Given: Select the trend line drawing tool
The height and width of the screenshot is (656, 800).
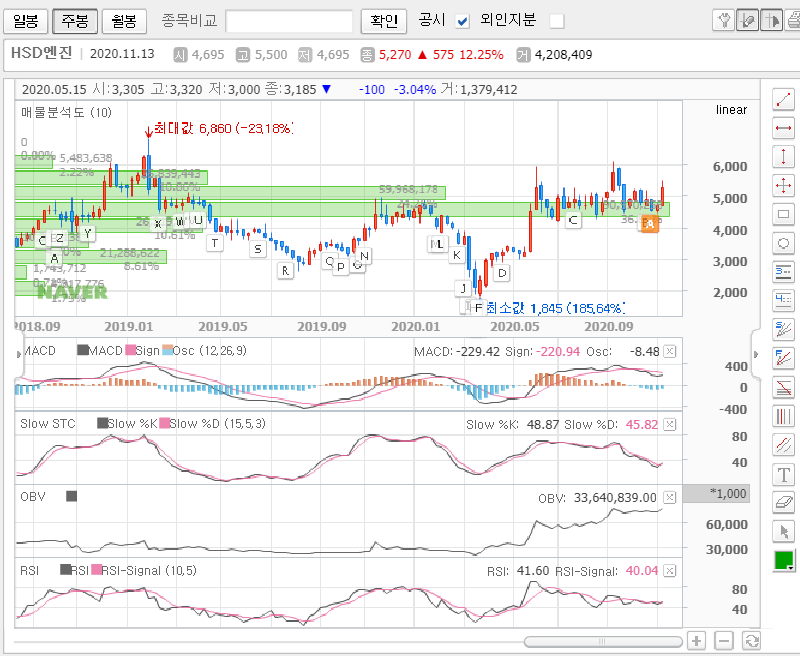Looking at the screenshot, I should coord(783,99).
